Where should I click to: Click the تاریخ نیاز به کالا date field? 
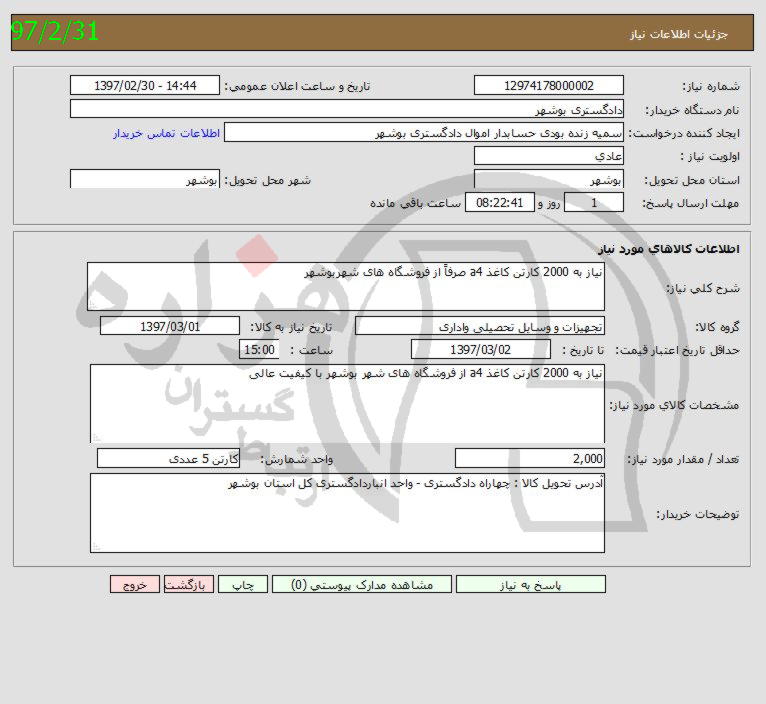pyautogui.click(x=170, y=326)
